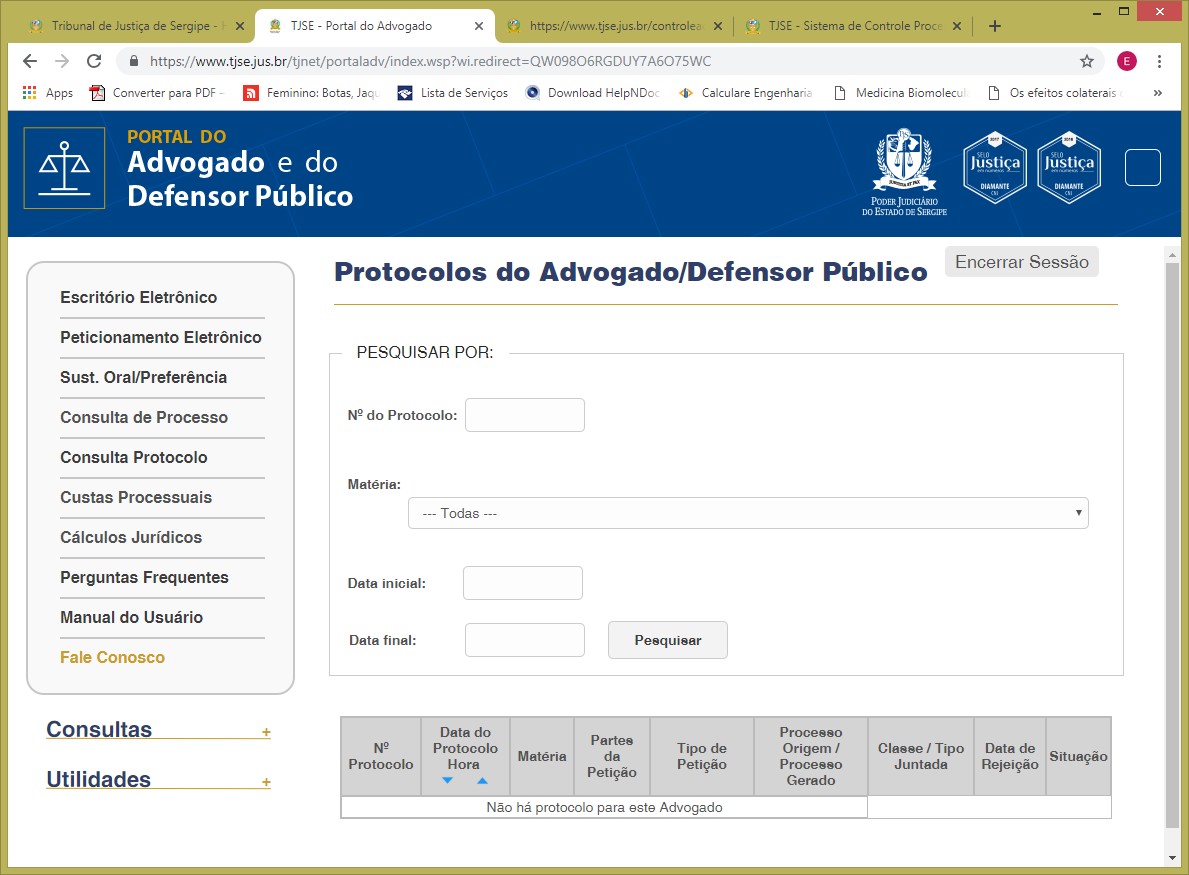Click the Fale Conosco link
Screen dimensions: 1189x875
pyautogui.click(x=112, y=657)
